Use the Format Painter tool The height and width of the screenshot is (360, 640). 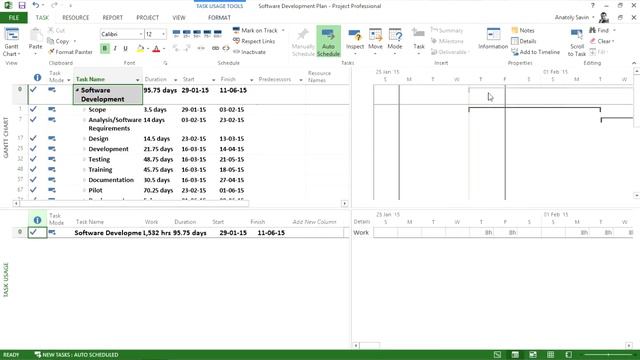coord(70,52)
